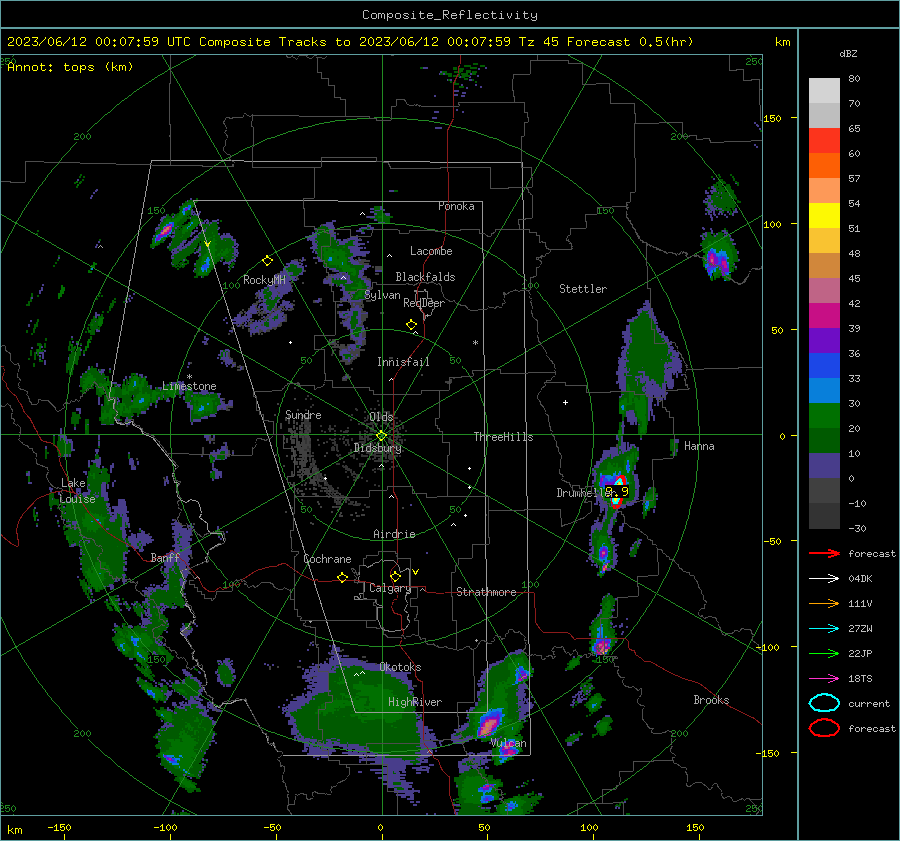
Task: Click the ThreeHills label
Action: tap(503, 437)
